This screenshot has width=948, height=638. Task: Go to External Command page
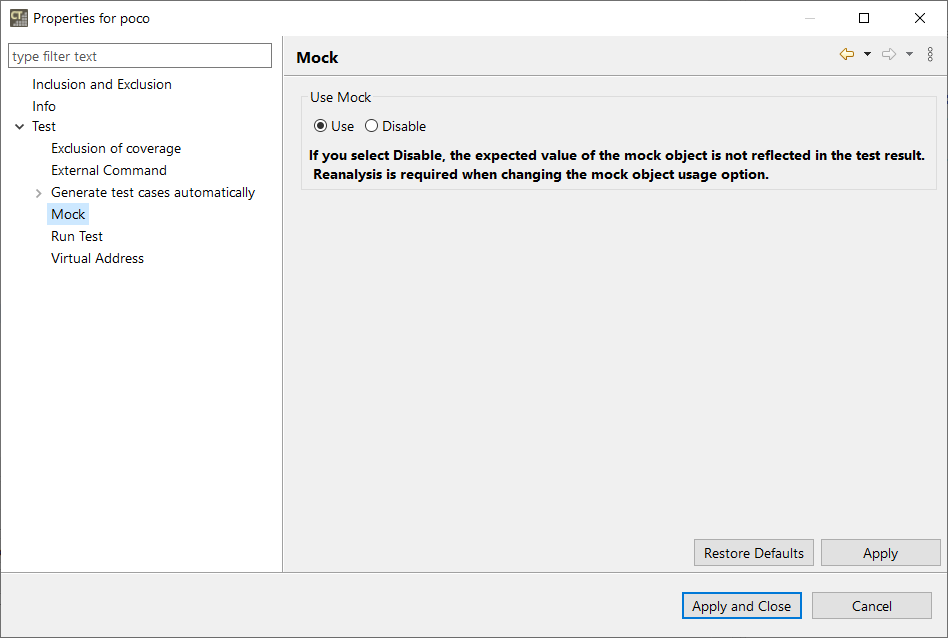(x=109, y=170)
